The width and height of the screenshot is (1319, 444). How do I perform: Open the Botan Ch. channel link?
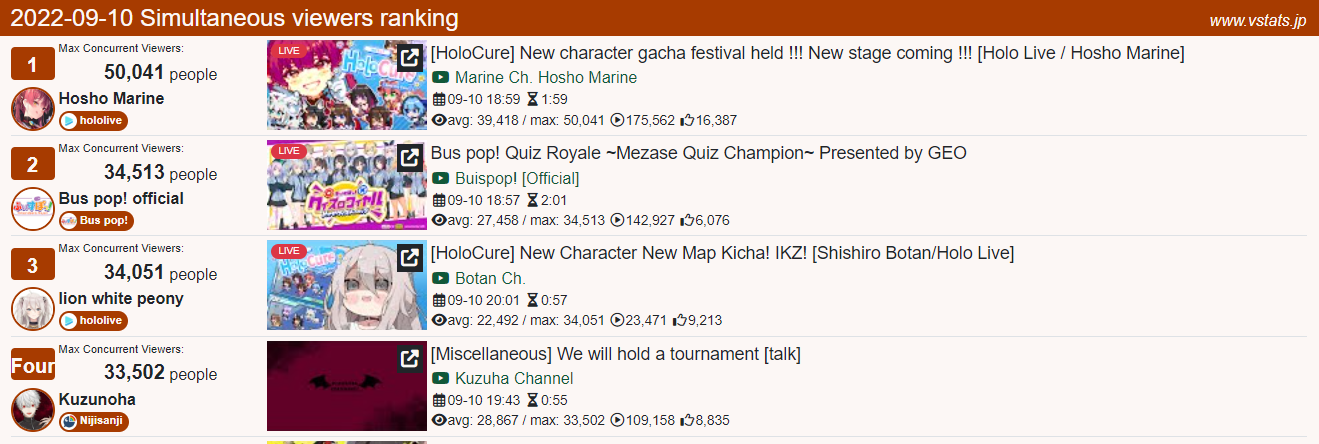point(490,278)
